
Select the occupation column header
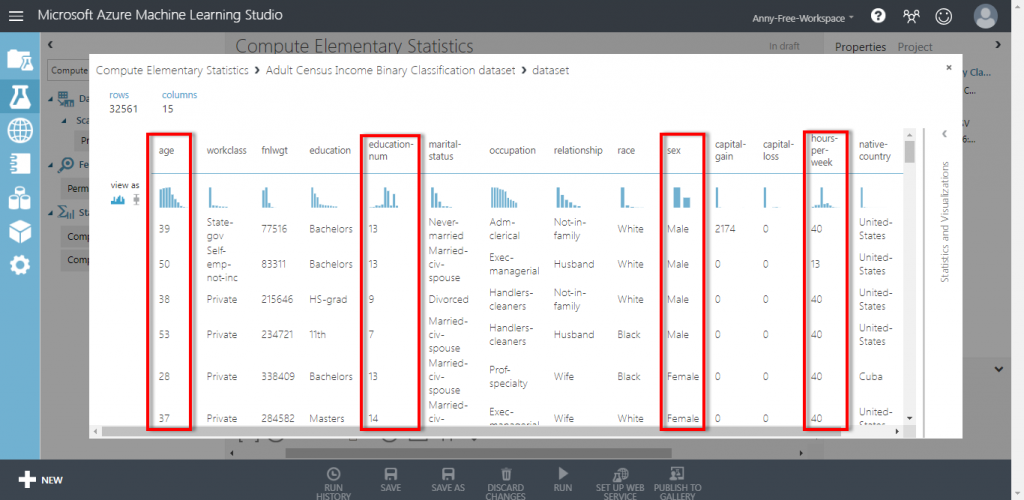pos(513,150)
